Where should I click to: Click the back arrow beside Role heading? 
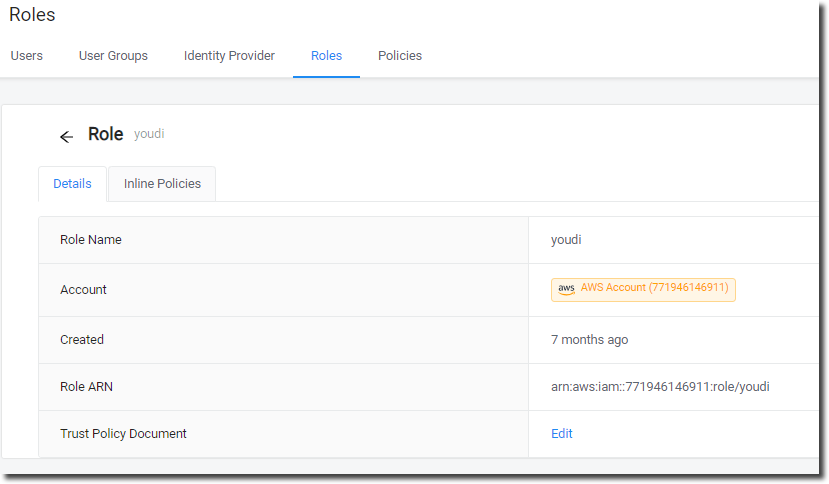click(66, 137)
